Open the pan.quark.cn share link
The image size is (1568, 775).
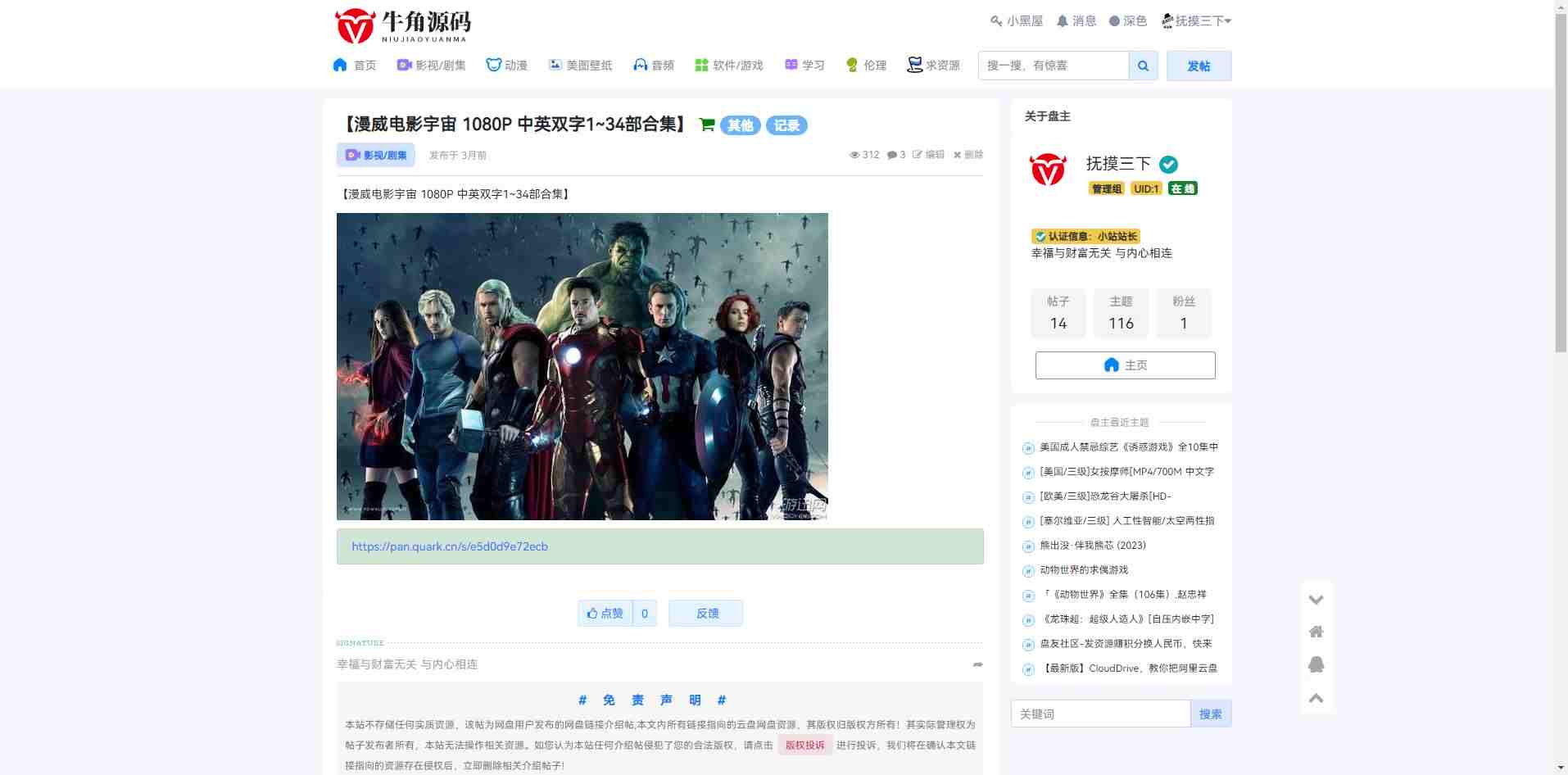(450, 546)
